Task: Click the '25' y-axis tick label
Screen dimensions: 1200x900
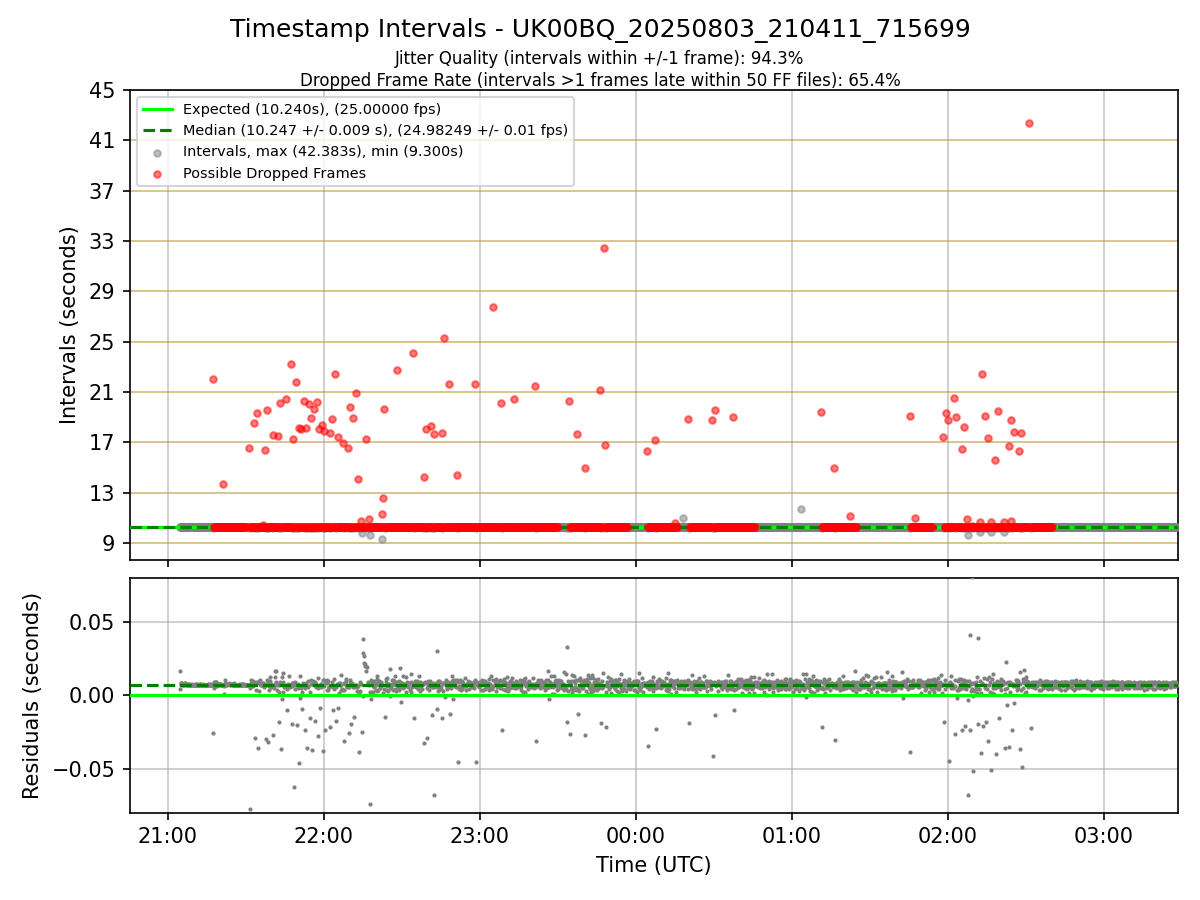Action: pos(102,342)
